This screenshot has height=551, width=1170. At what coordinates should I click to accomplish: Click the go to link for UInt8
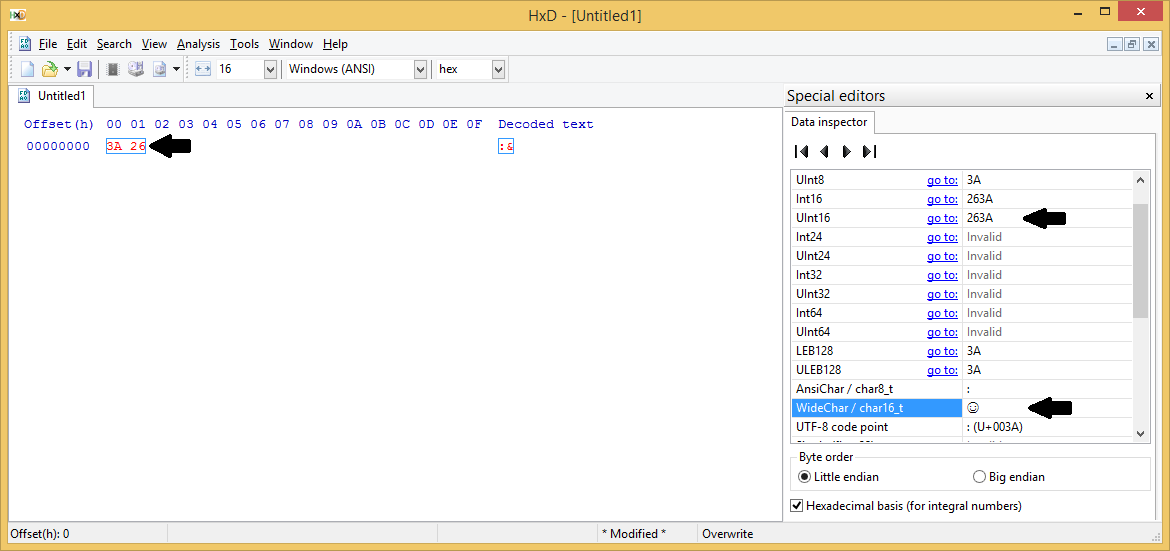click(x=942, y=180)
